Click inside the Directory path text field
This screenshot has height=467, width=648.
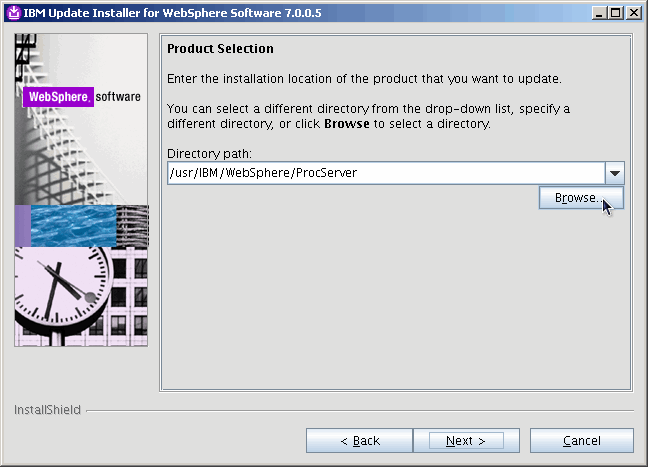(385, 173)
